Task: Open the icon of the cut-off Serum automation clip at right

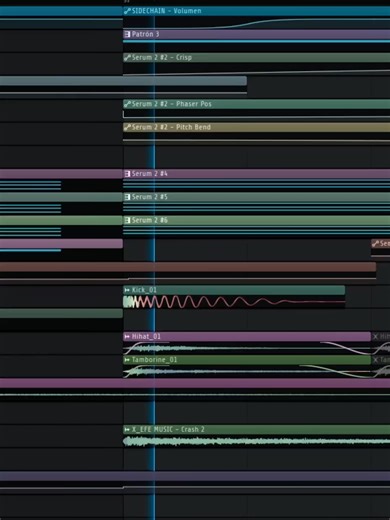Action: click(375, 244)
